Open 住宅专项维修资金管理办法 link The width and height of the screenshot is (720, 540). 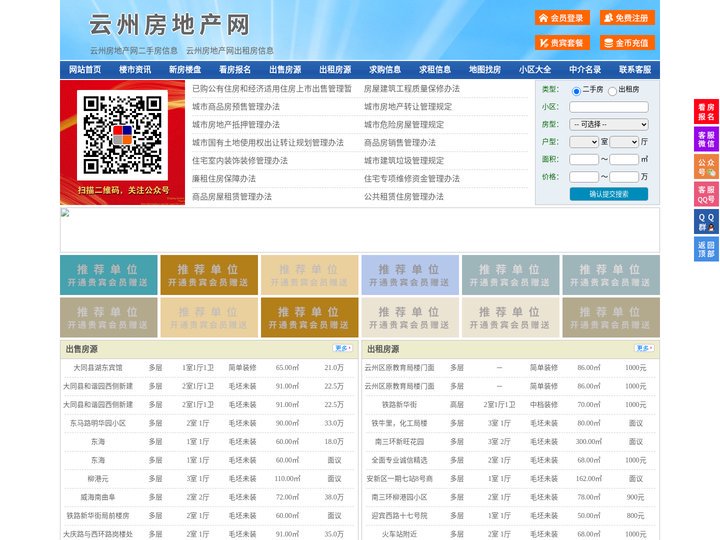click(412, 179)
